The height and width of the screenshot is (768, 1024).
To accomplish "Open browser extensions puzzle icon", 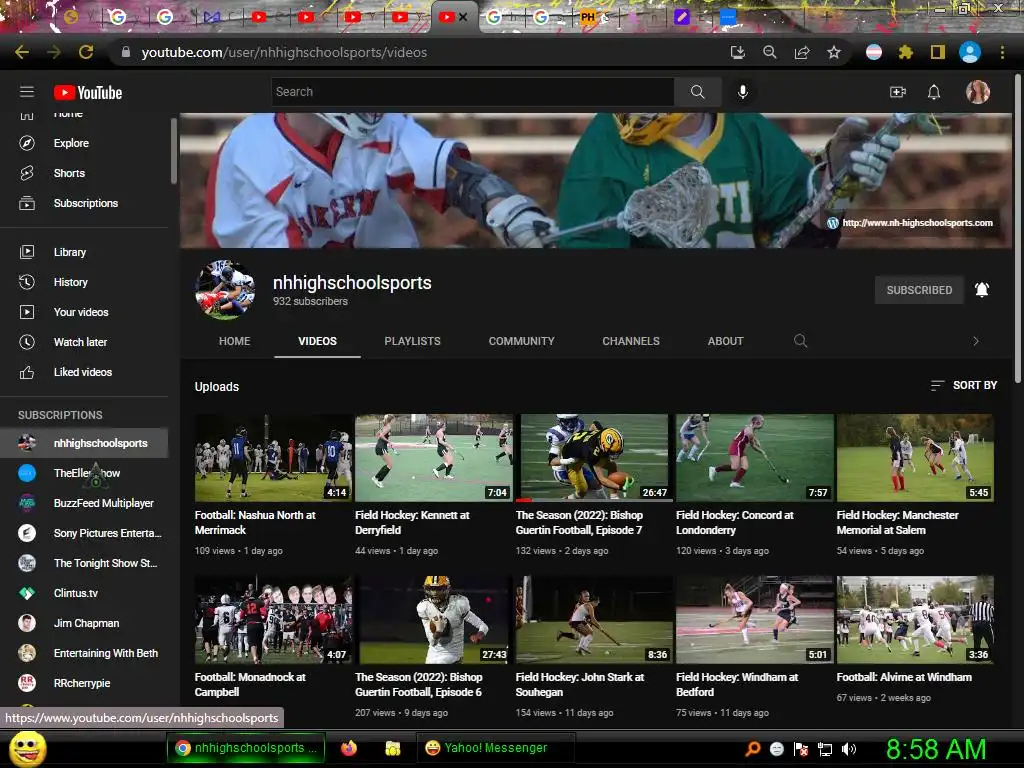I will click(906, 52).
